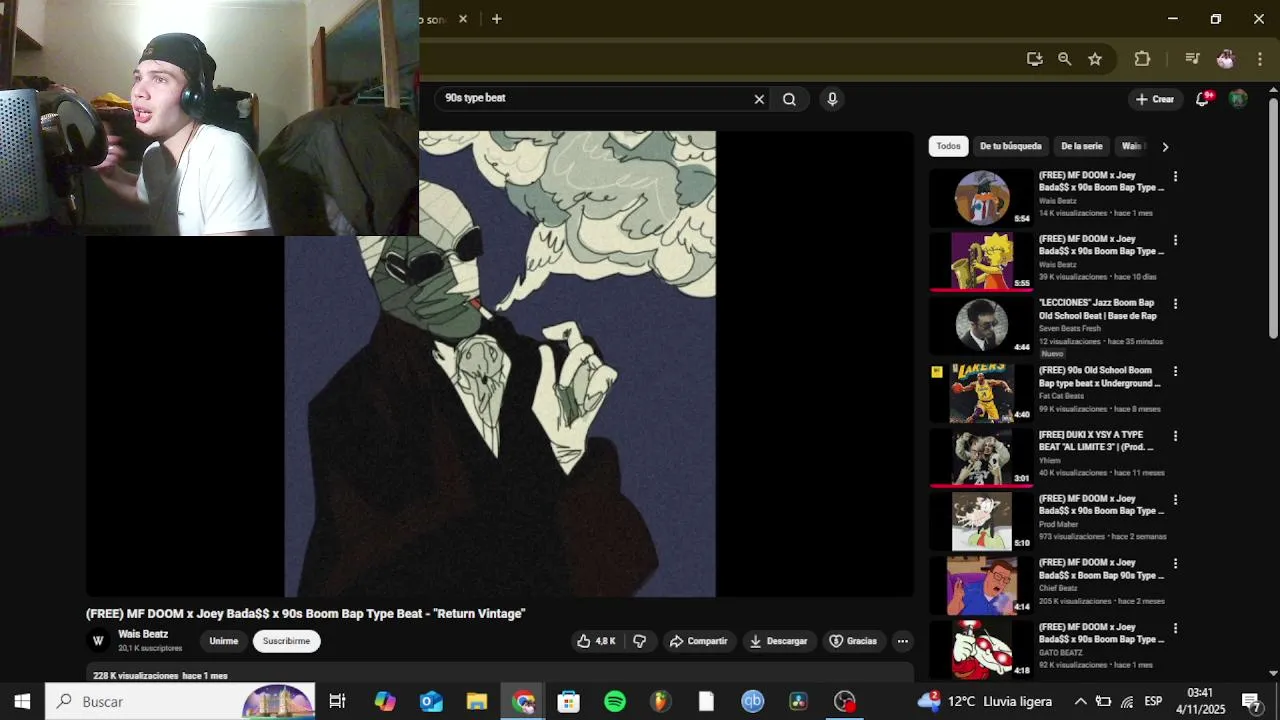
Task: Open the Wais Beatz channel avatar
Action: (x=98, y=641)
